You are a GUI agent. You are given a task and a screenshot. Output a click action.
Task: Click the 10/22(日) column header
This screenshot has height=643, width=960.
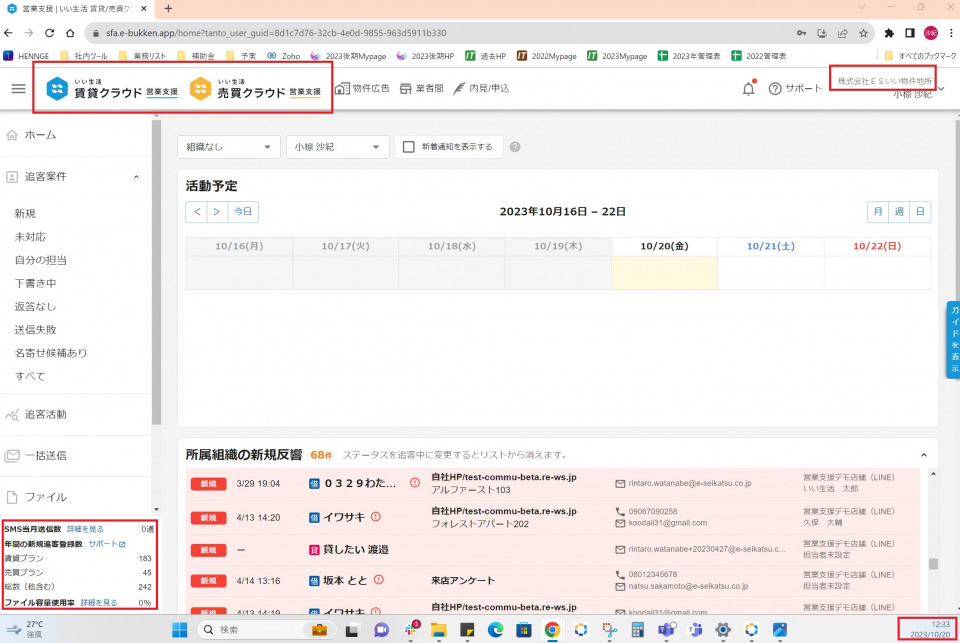(877, 246)
